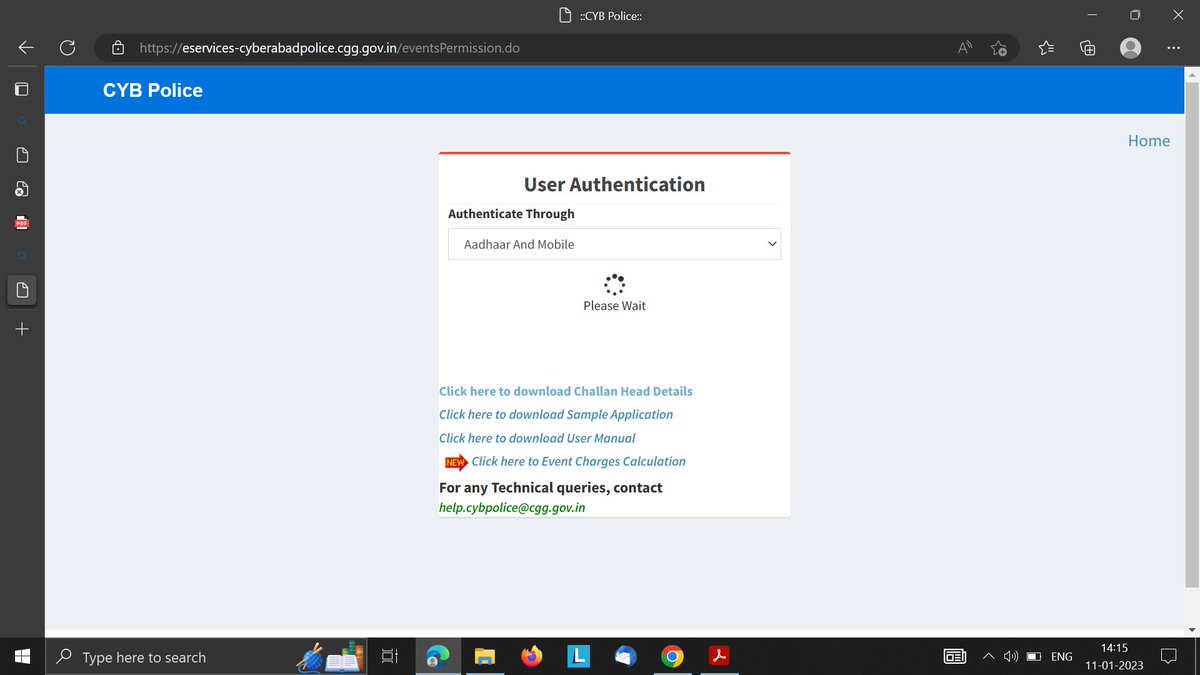Open Task View from the taskbar
The image size is (1200, 675).
click(390, 657)
